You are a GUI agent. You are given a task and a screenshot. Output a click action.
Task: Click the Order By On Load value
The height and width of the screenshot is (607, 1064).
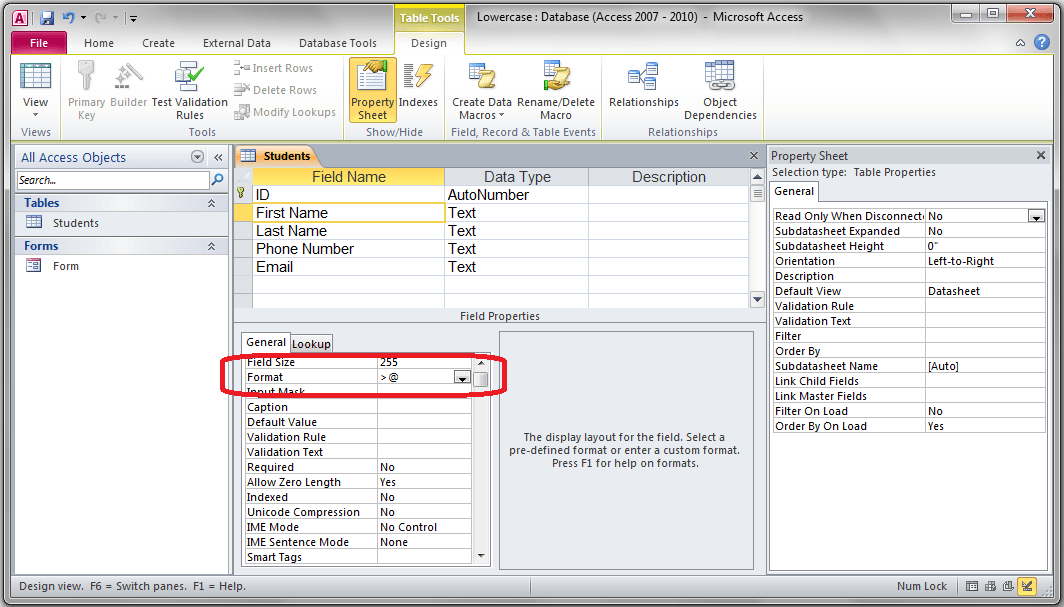coord(985,426)
